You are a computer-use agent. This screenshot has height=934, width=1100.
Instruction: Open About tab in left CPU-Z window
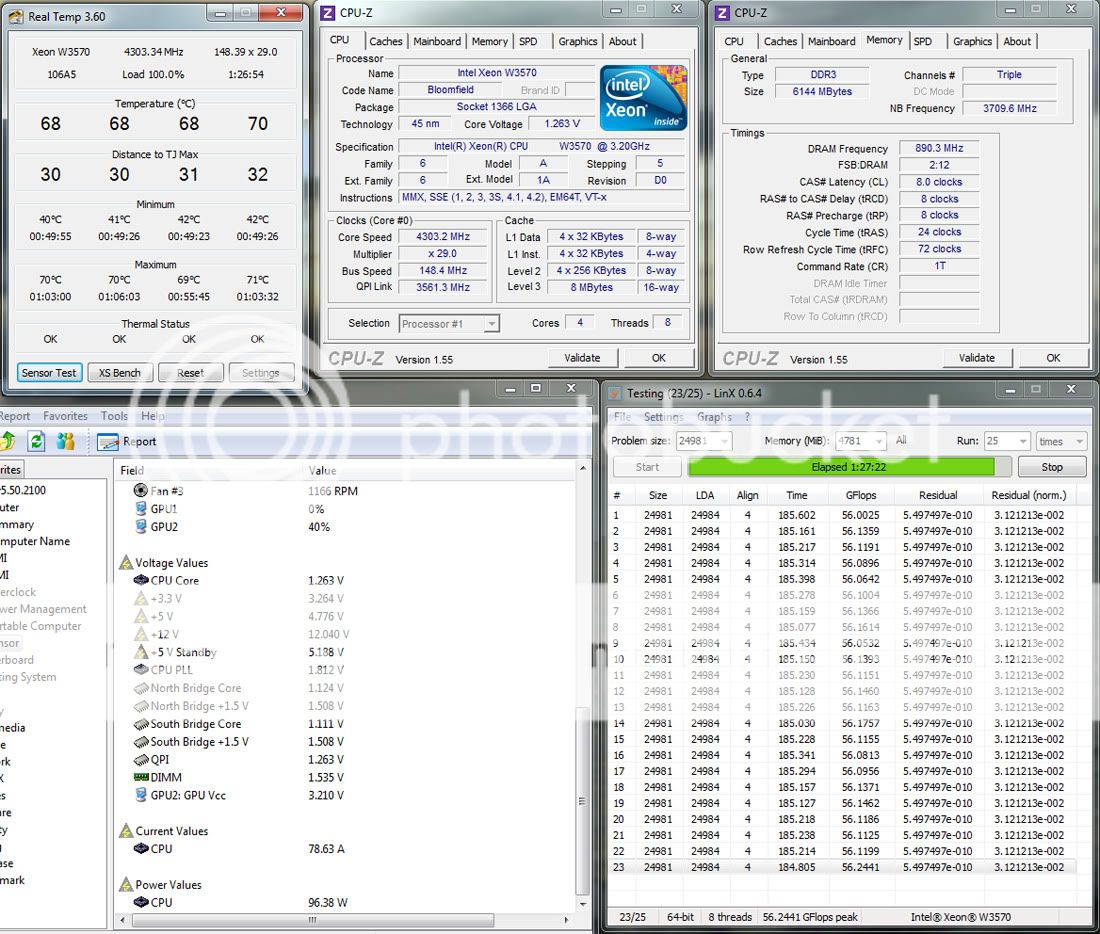[x=622, y=41]
